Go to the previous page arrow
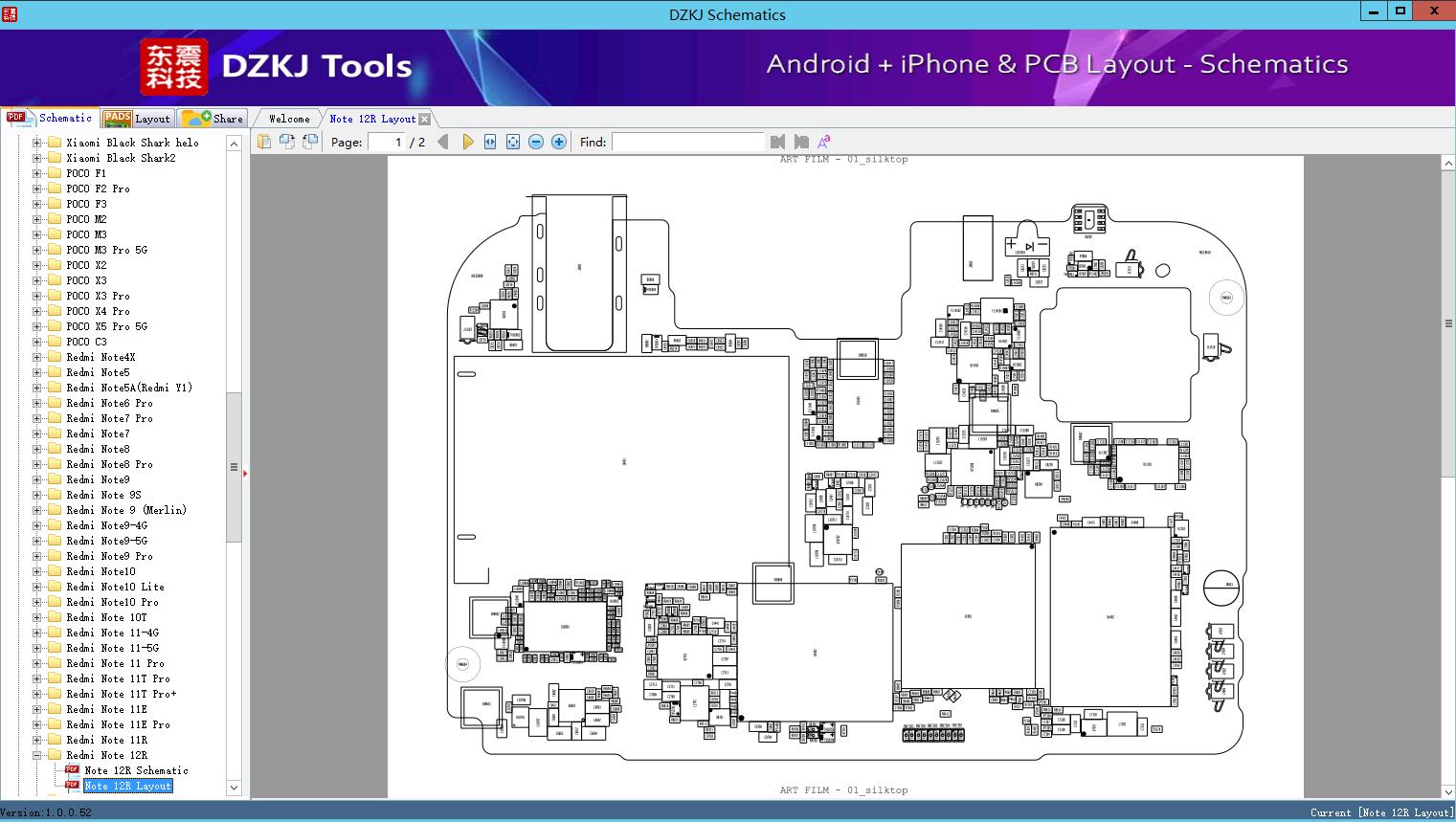 coord(443,142)
